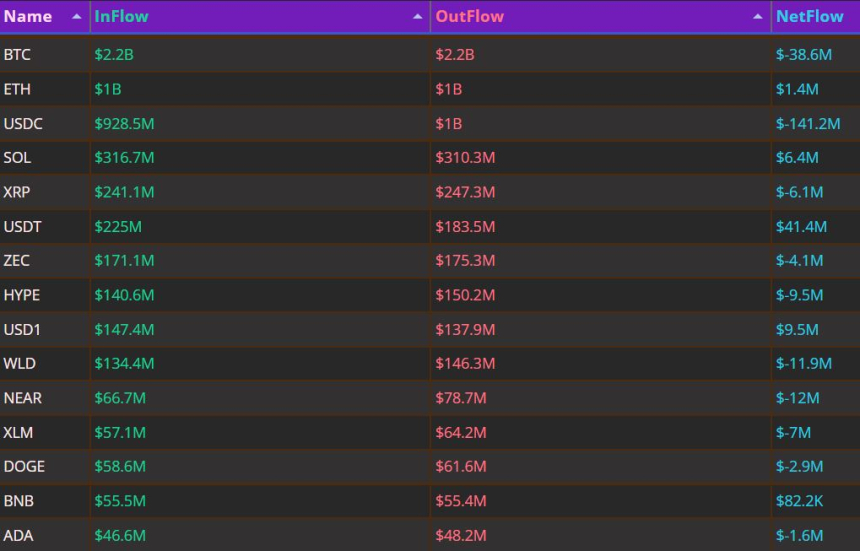This screenshot has height=551, width=860.
Task: Open the ETH row
Action: point(430,89)
